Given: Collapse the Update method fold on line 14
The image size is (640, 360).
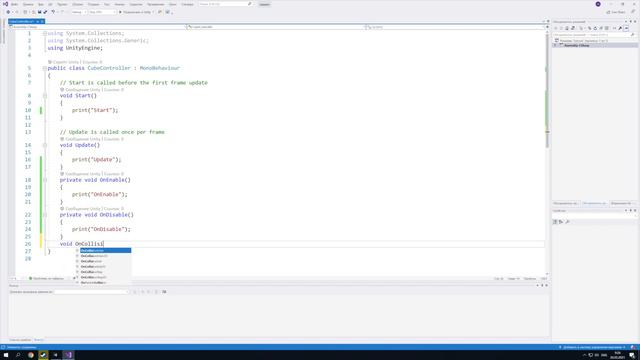Looking at the screenshot, I should tap(45, 145).
